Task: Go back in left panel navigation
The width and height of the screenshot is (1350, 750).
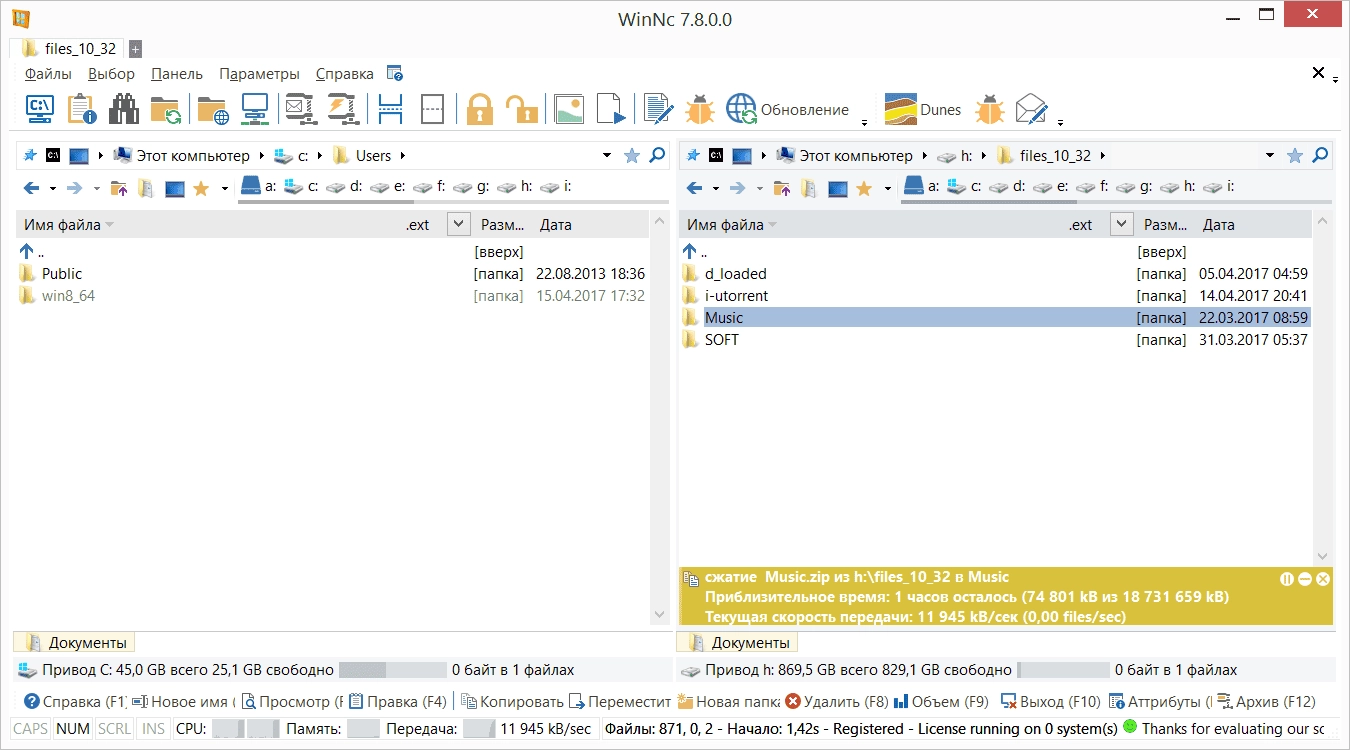Action: [x=32, y=188]
